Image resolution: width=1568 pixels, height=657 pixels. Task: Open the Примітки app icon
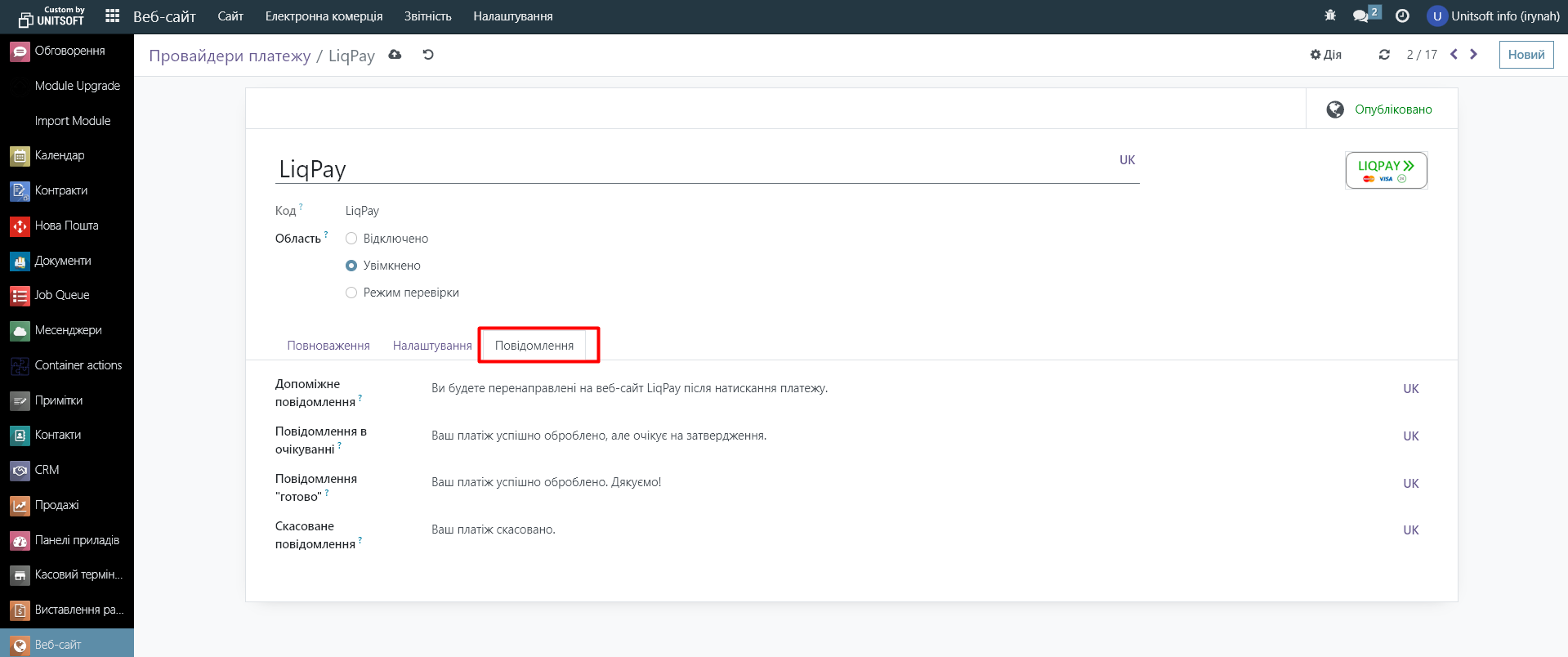pos(20,400)
